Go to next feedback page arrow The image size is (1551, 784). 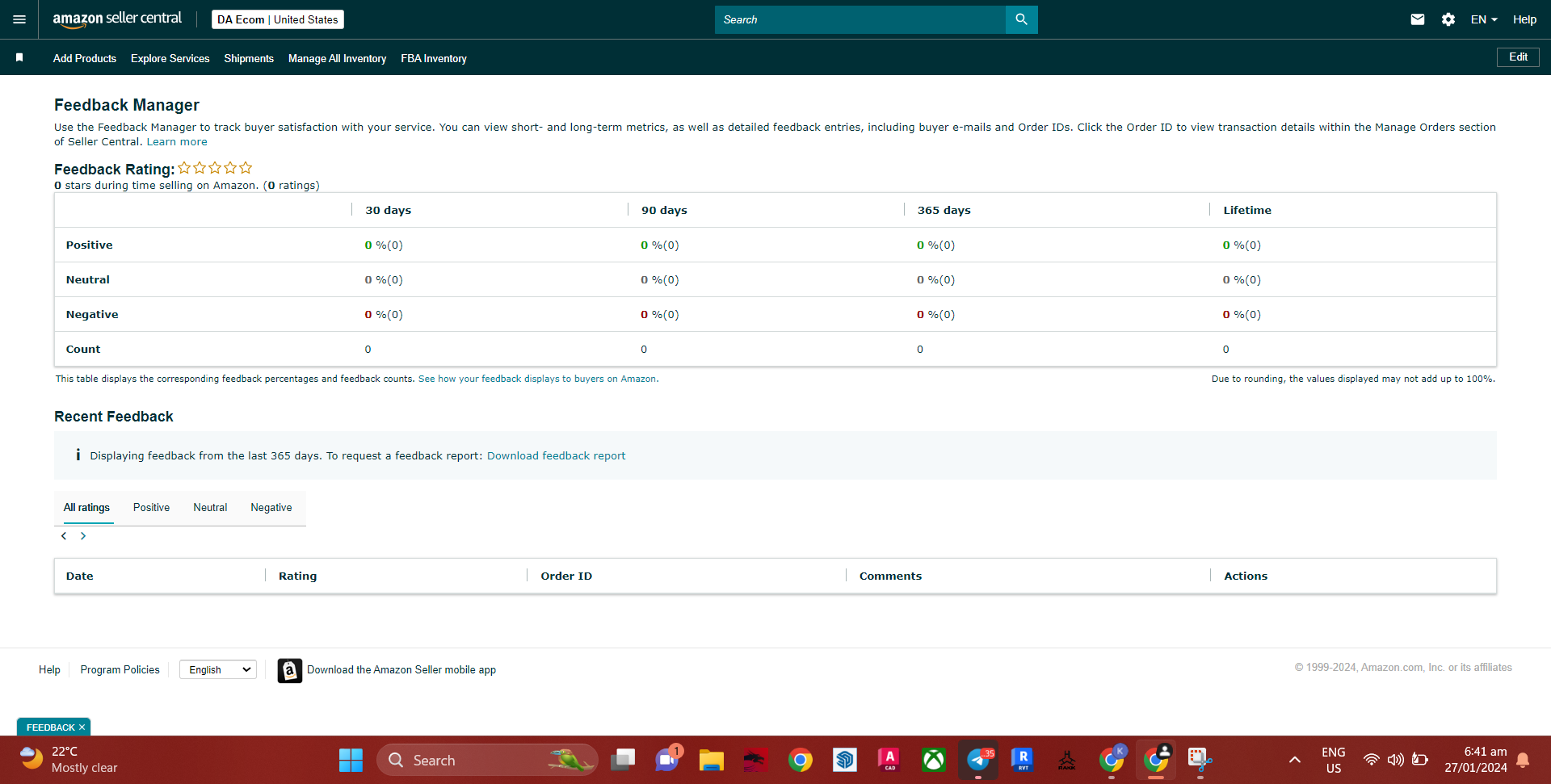click(x=83, y=536)
